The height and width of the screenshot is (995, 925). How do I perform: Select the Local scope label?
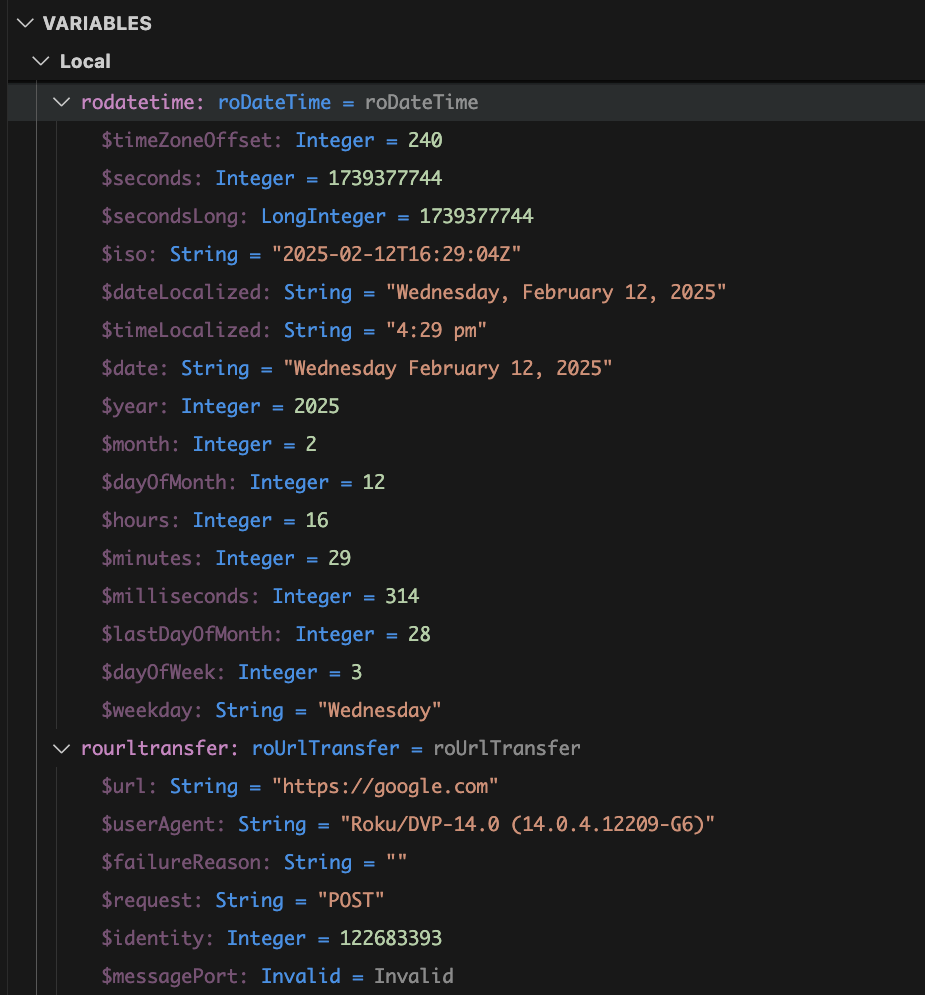coord(85,62)
